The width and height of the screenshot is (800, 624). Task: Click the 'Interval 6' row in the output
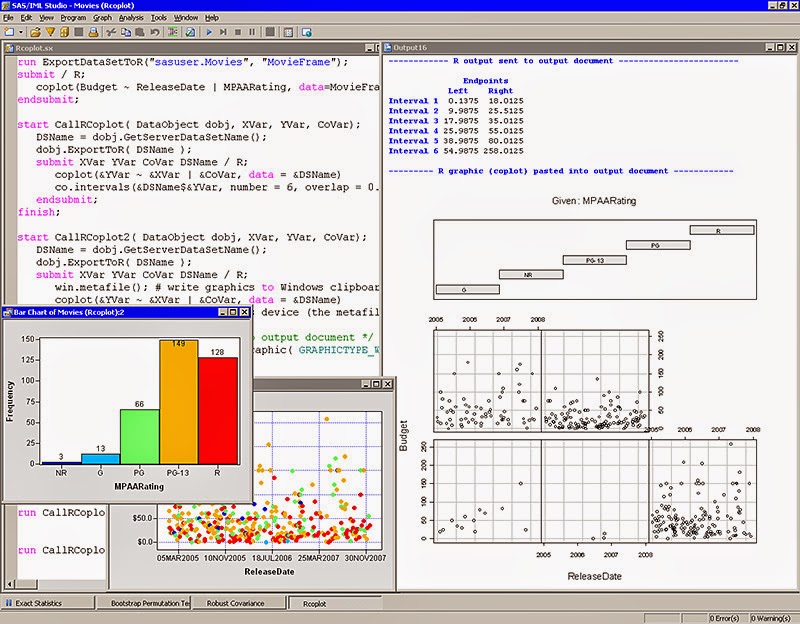coord(456,151)
